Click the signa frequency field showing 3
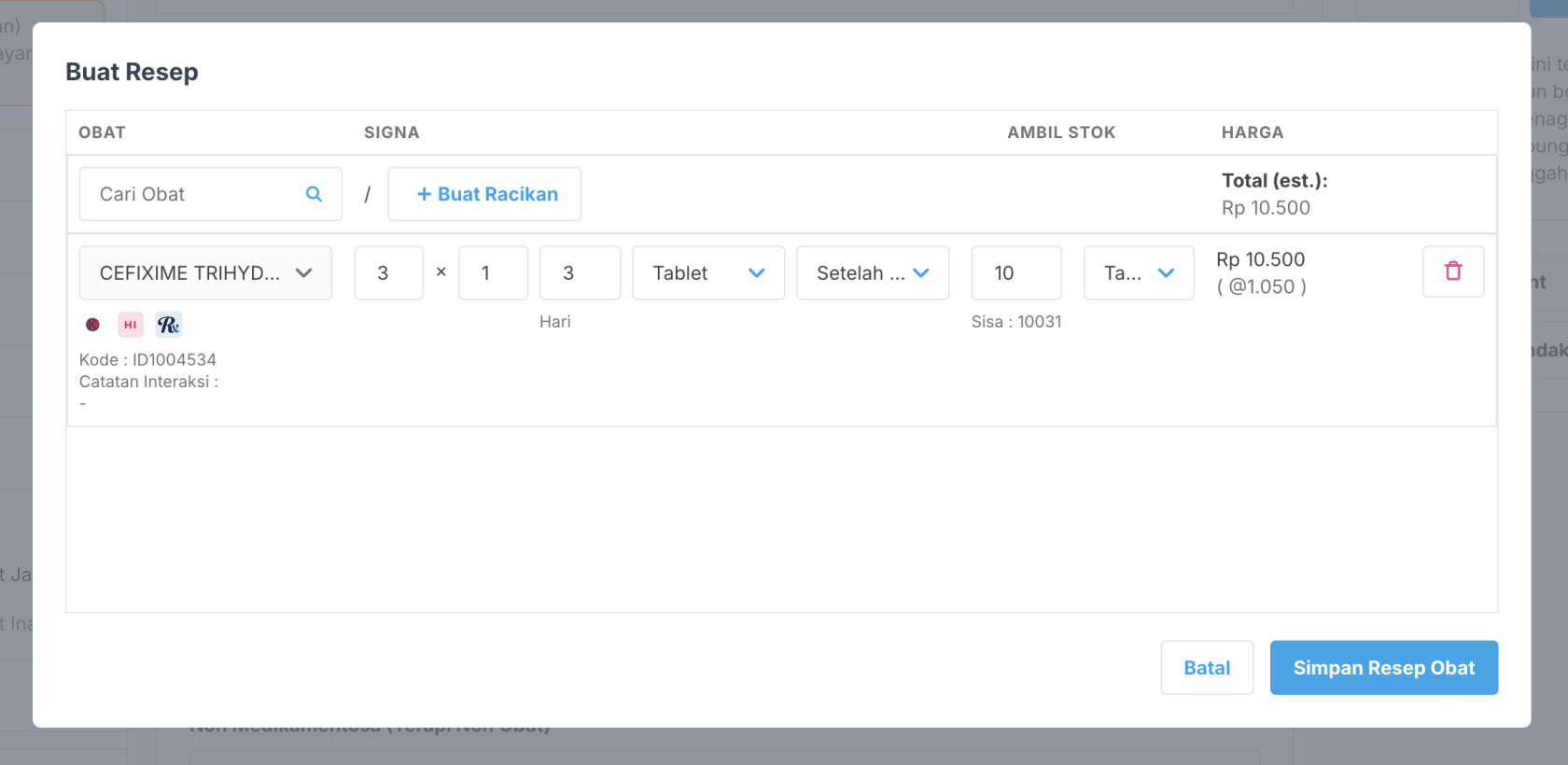Image resolution: width=1568 pixels, height=765 pixels. pos(388,273)
